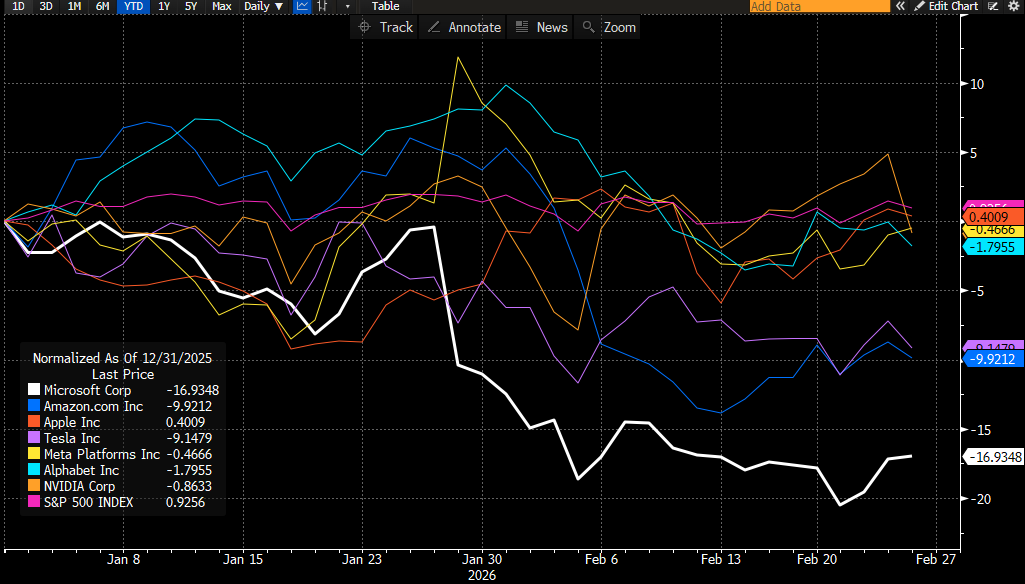Open chart settings gear icon

[1015, 6]
